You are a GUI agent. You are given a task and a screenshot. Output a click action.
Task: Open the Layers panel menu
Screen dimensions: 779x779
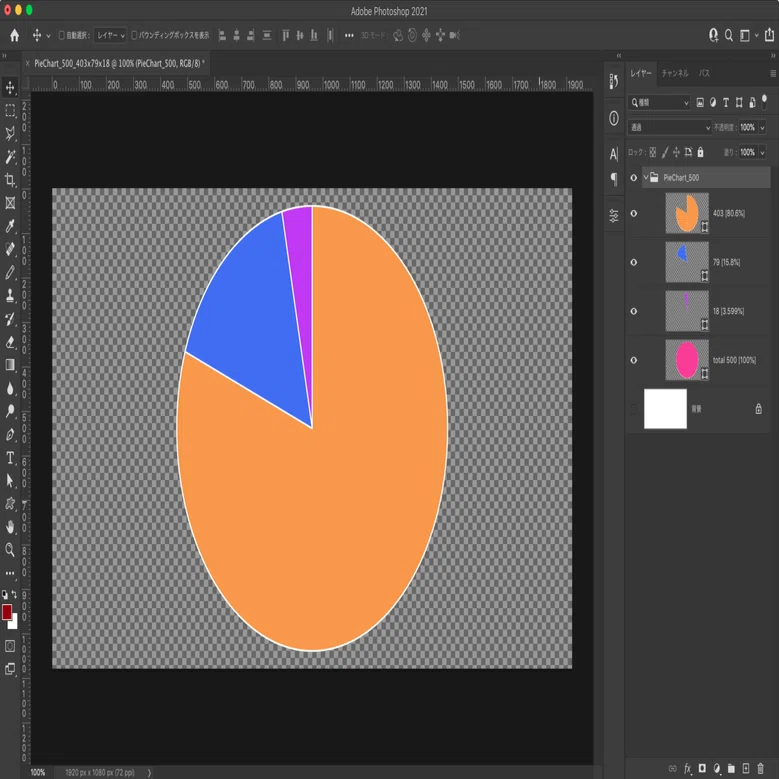tap(773, 74)
